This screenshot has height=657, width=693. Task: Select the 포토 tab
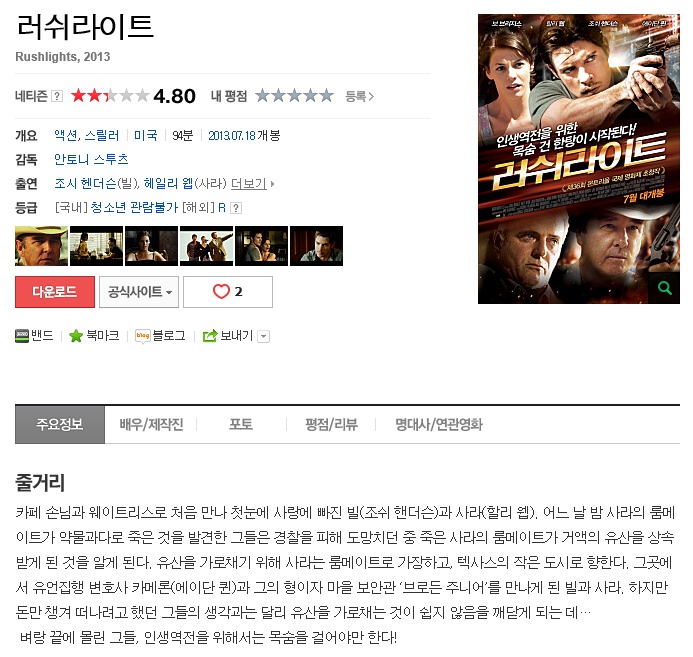point(241,425)
